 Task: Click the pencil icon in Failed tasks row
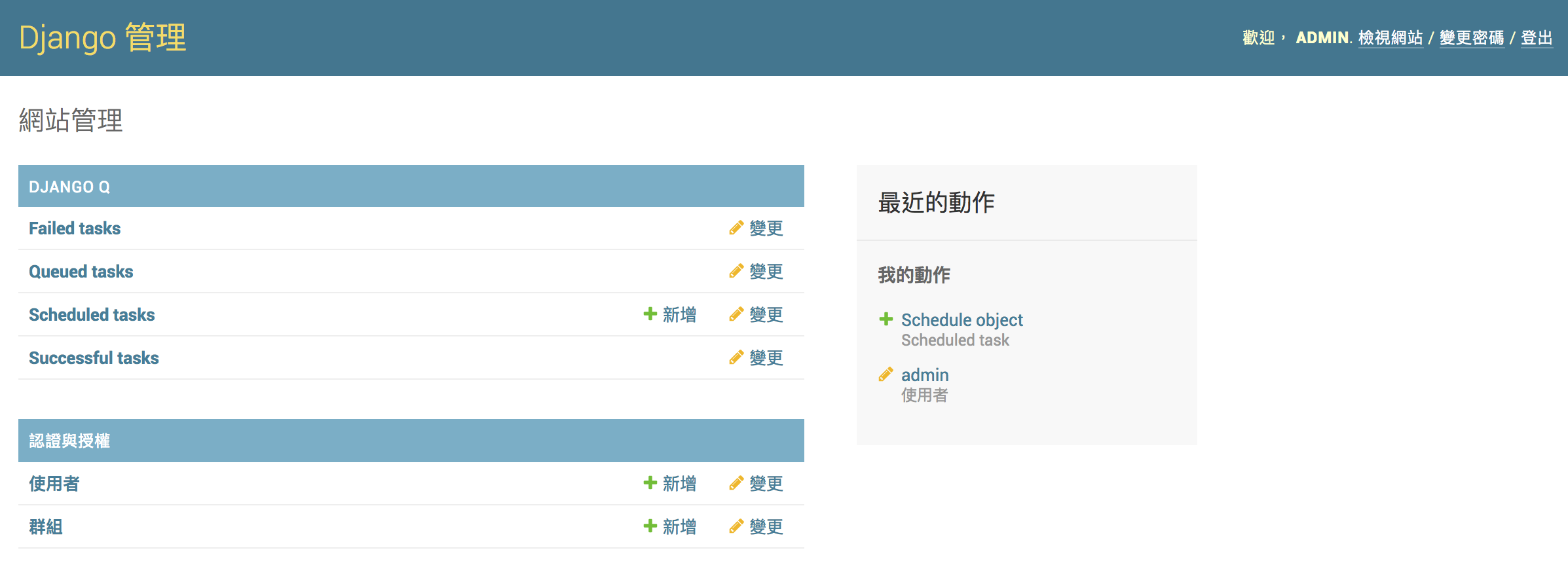736,228
